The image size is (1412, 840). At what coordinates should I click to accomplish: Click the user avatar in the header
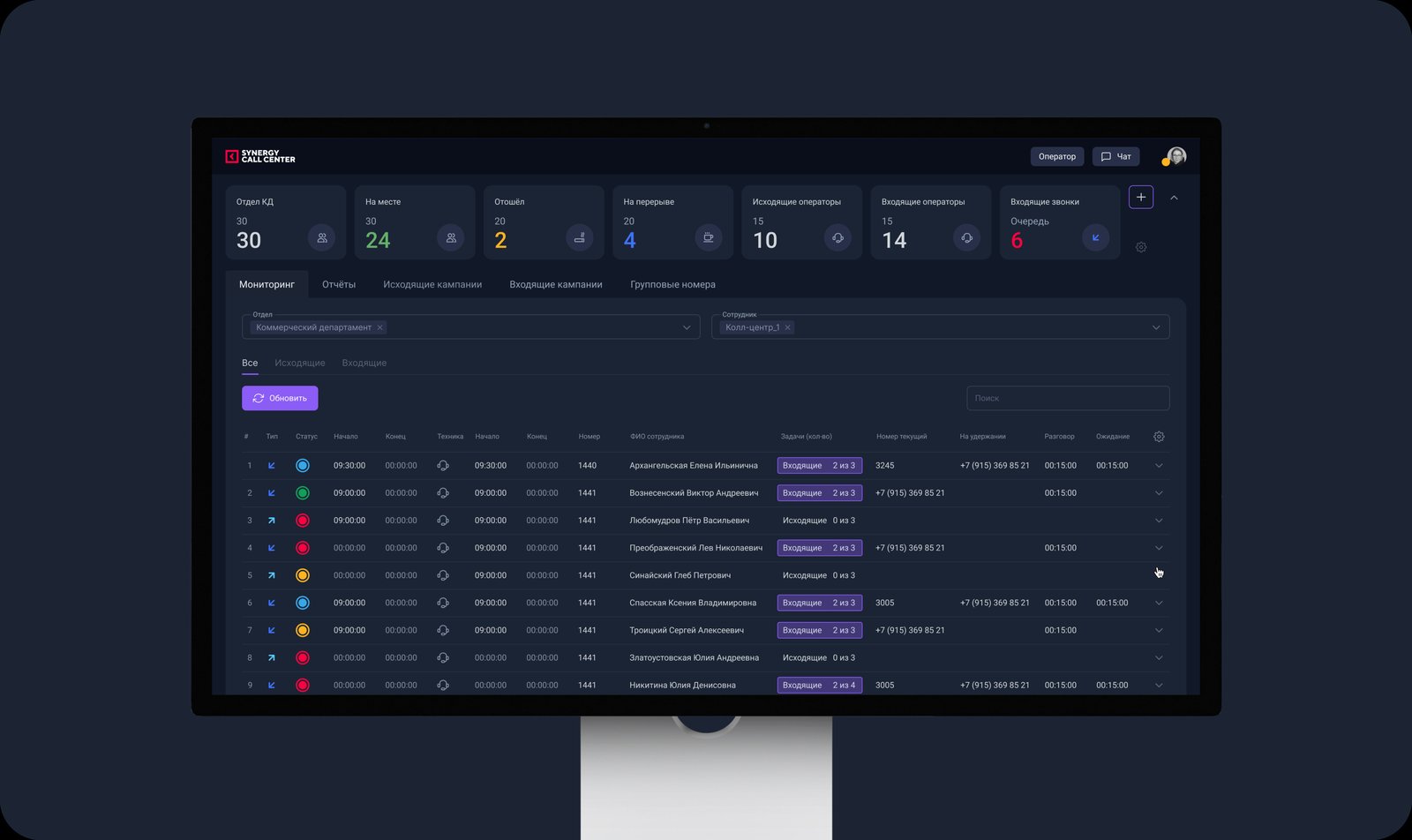tap(1175, 156)
